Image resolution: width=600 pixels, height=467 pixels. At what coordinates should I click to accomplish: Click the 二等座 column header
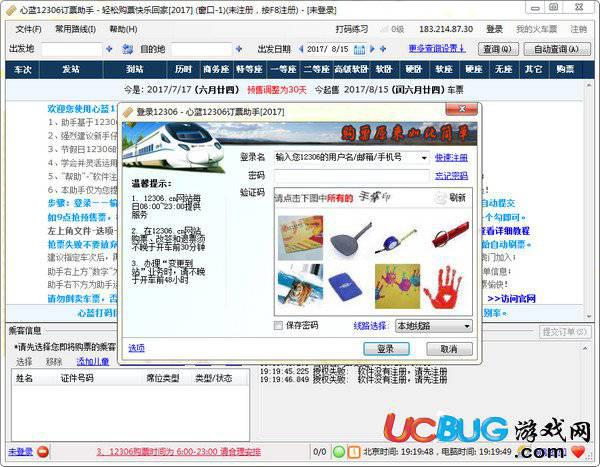click(x=316, y=69)
